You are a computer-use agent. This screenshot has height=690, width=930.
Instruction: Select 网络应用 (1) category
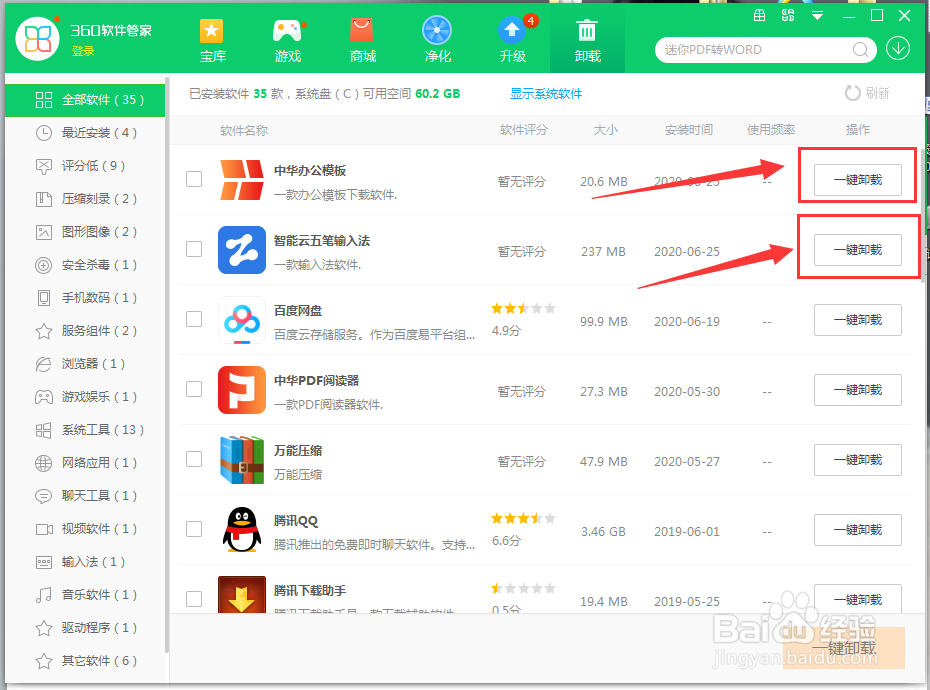(85, 463)
